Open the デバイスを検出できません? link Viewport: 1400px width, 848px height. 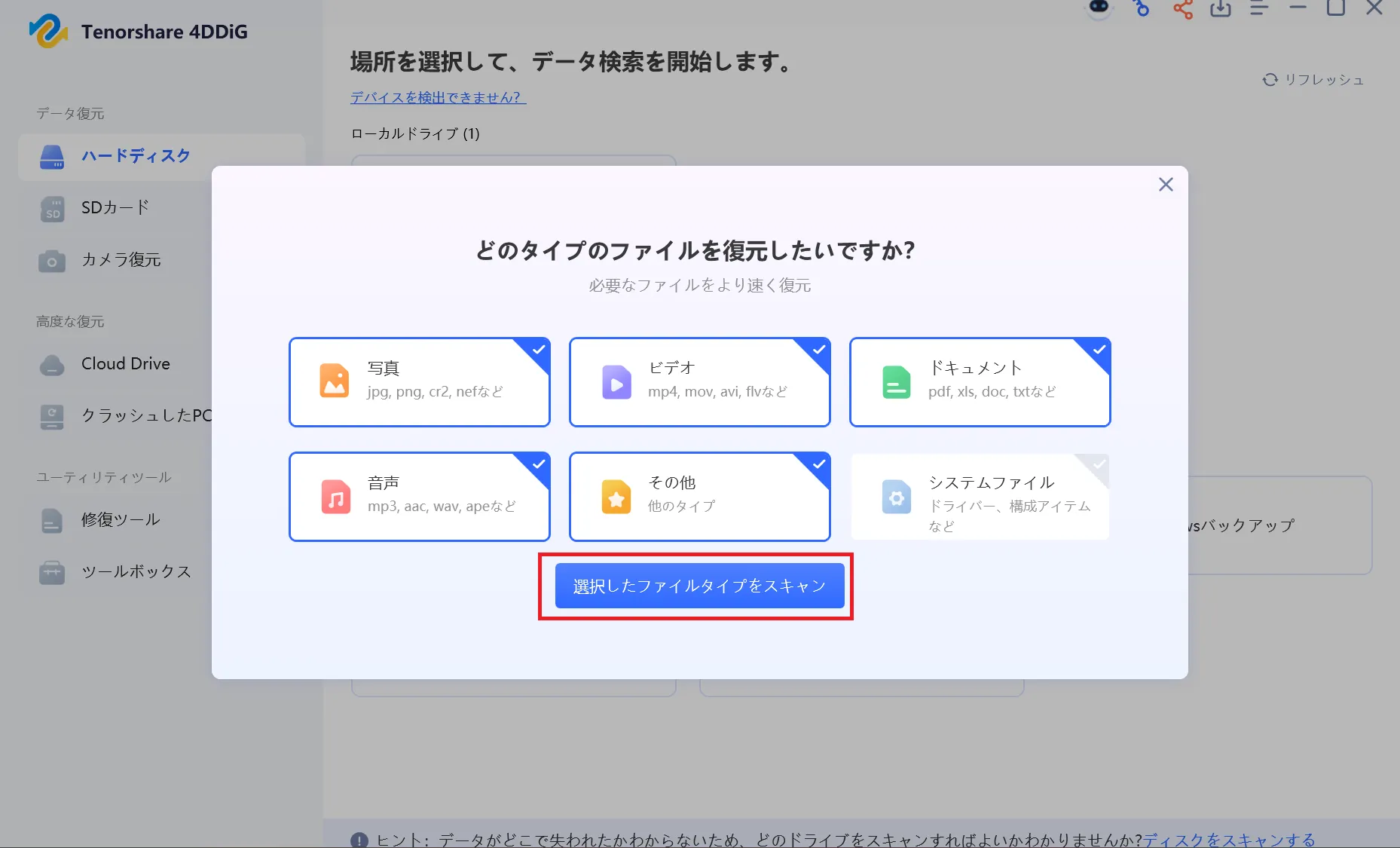click(436, 97)
